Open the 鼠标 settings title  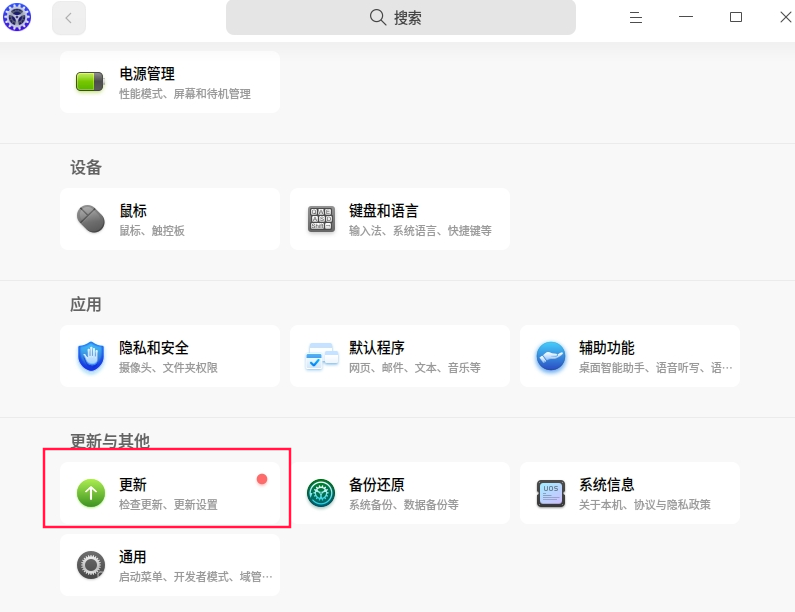(x=133, y=211)
